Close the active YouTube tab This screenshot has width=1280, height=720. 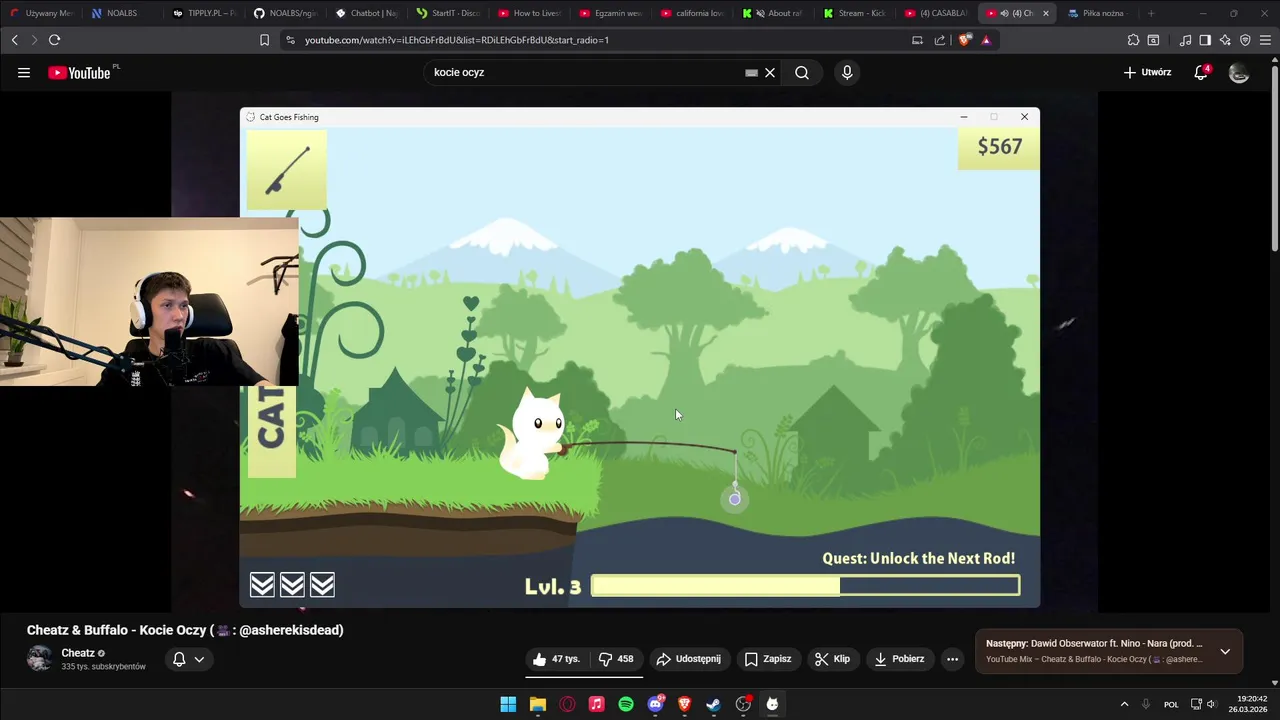pyautogui.click(x=1046, y=13)
